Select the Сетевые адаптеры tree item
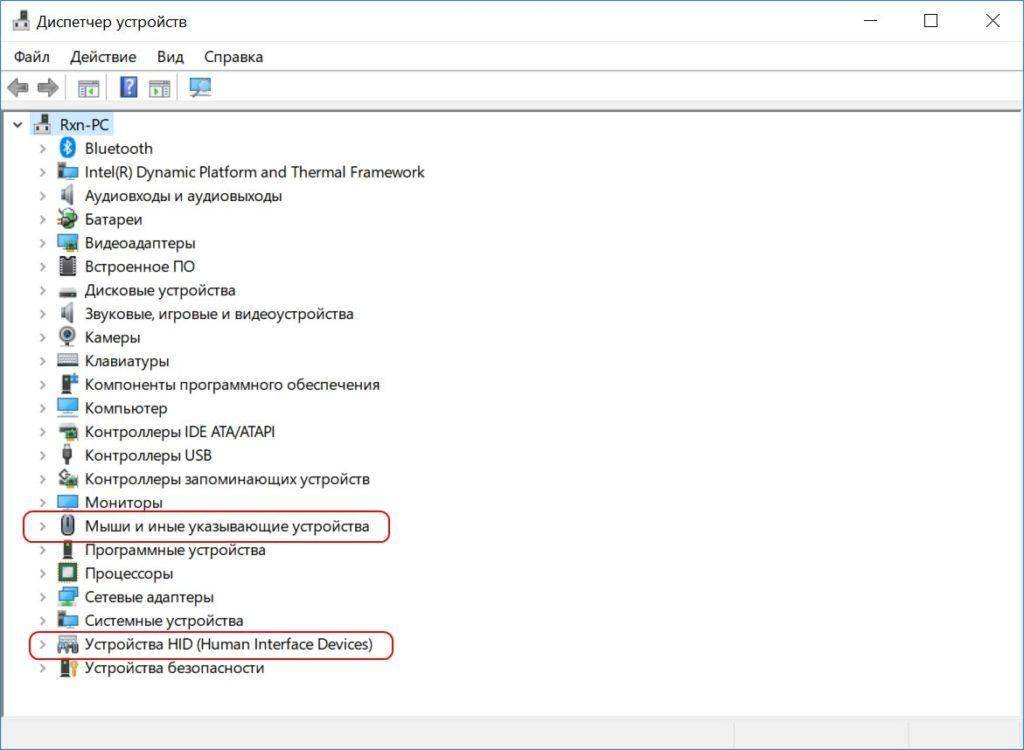This screenshot has height=750, width=1024. click(149, 597)
